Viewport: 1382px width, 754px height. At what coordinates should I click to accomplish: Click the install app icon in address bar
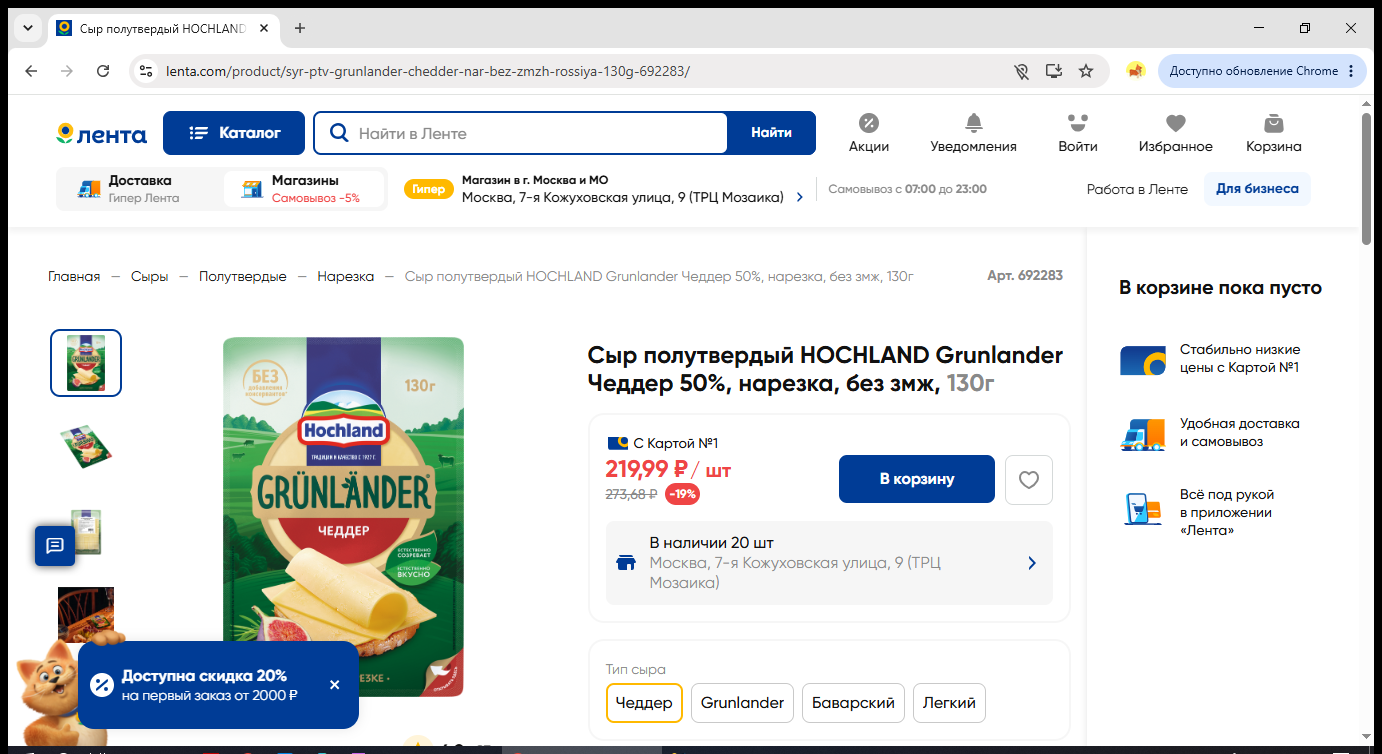(x=1053, y=71)
